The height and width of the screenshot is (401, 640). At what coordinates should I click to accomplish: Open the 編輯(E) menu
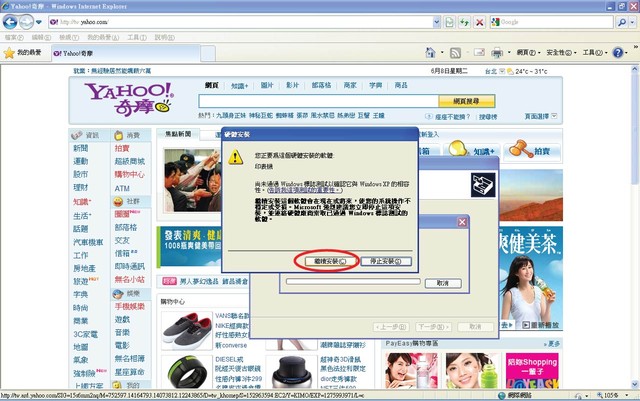[41, 38]
